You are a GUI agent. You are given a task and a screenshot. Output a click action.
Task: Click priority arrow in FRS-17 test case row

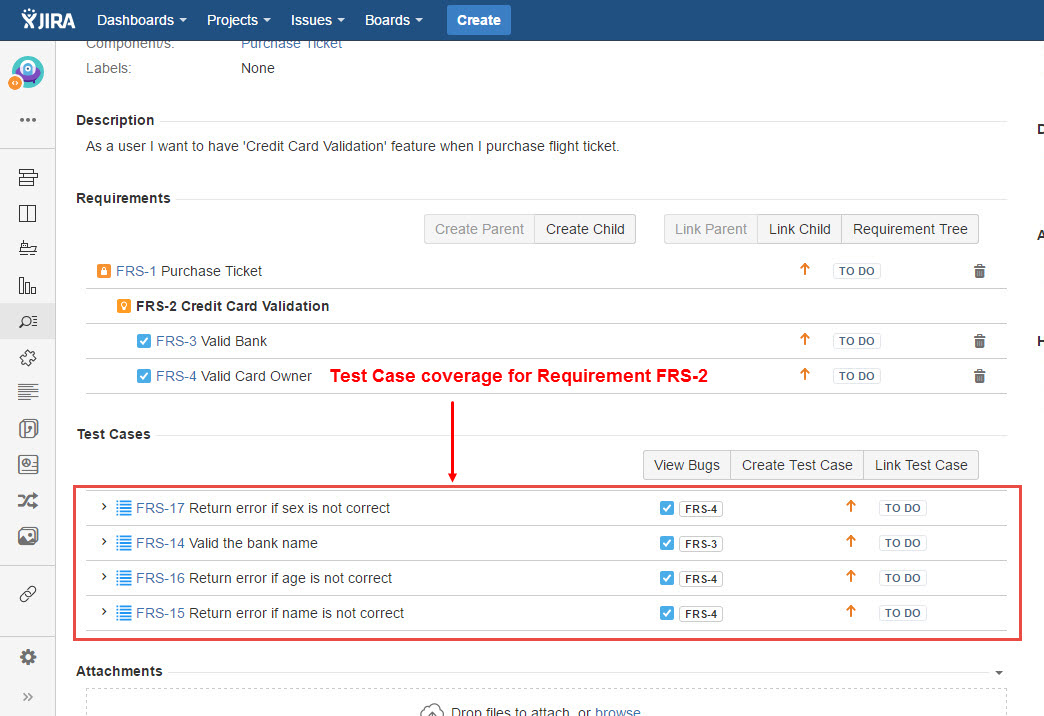(851, 506)
